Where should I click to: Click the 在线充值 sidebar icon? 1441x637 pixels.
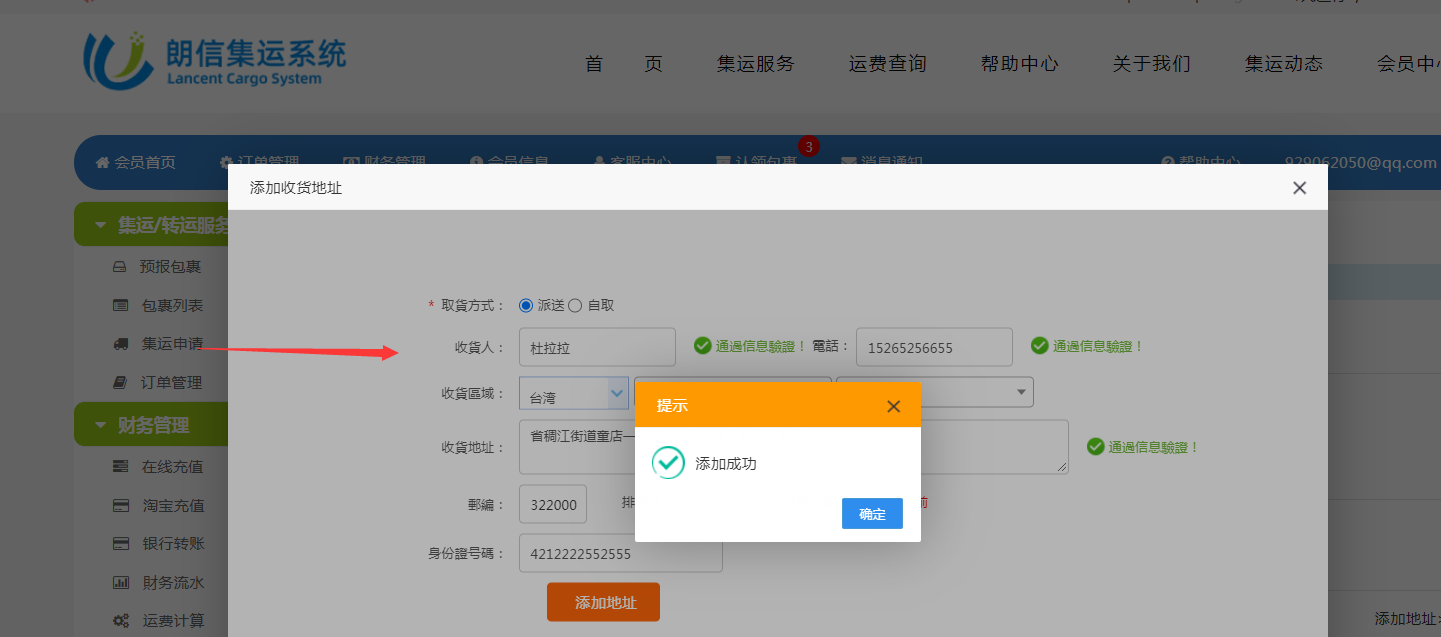point(120,467)
